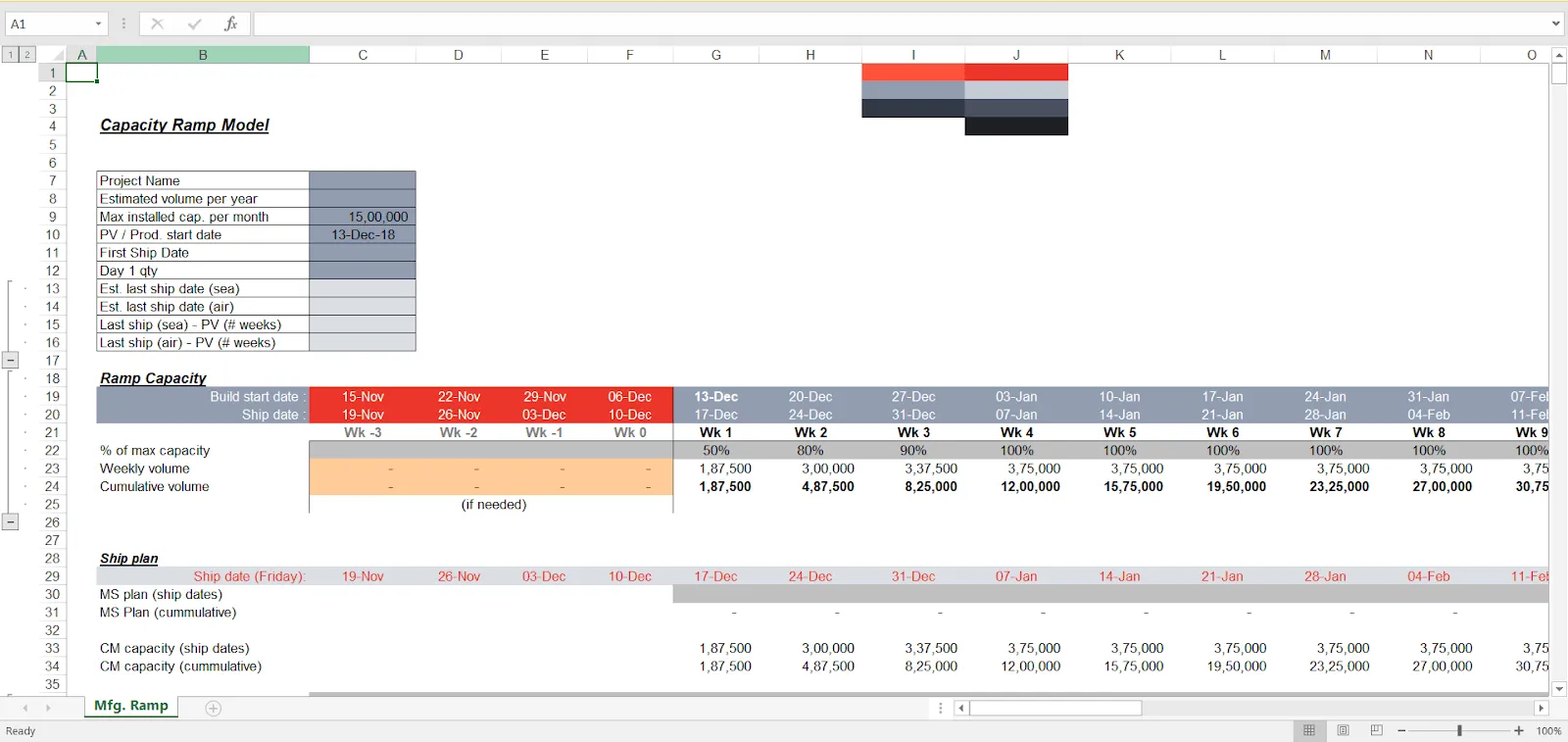Select Est. last ship date (sea) label
Image resolution: width=1568 pixels, height=742 pixels.
(203, 288)
